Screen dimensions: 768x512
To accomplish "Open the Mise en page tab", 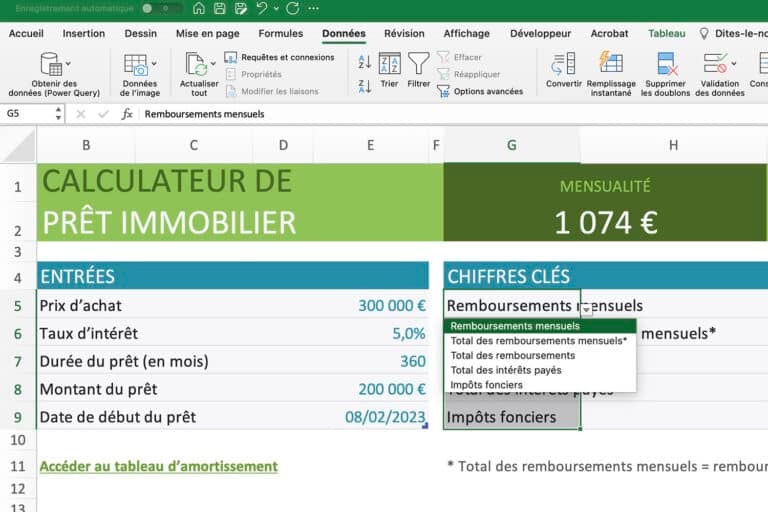I will (x=207, y=33).
